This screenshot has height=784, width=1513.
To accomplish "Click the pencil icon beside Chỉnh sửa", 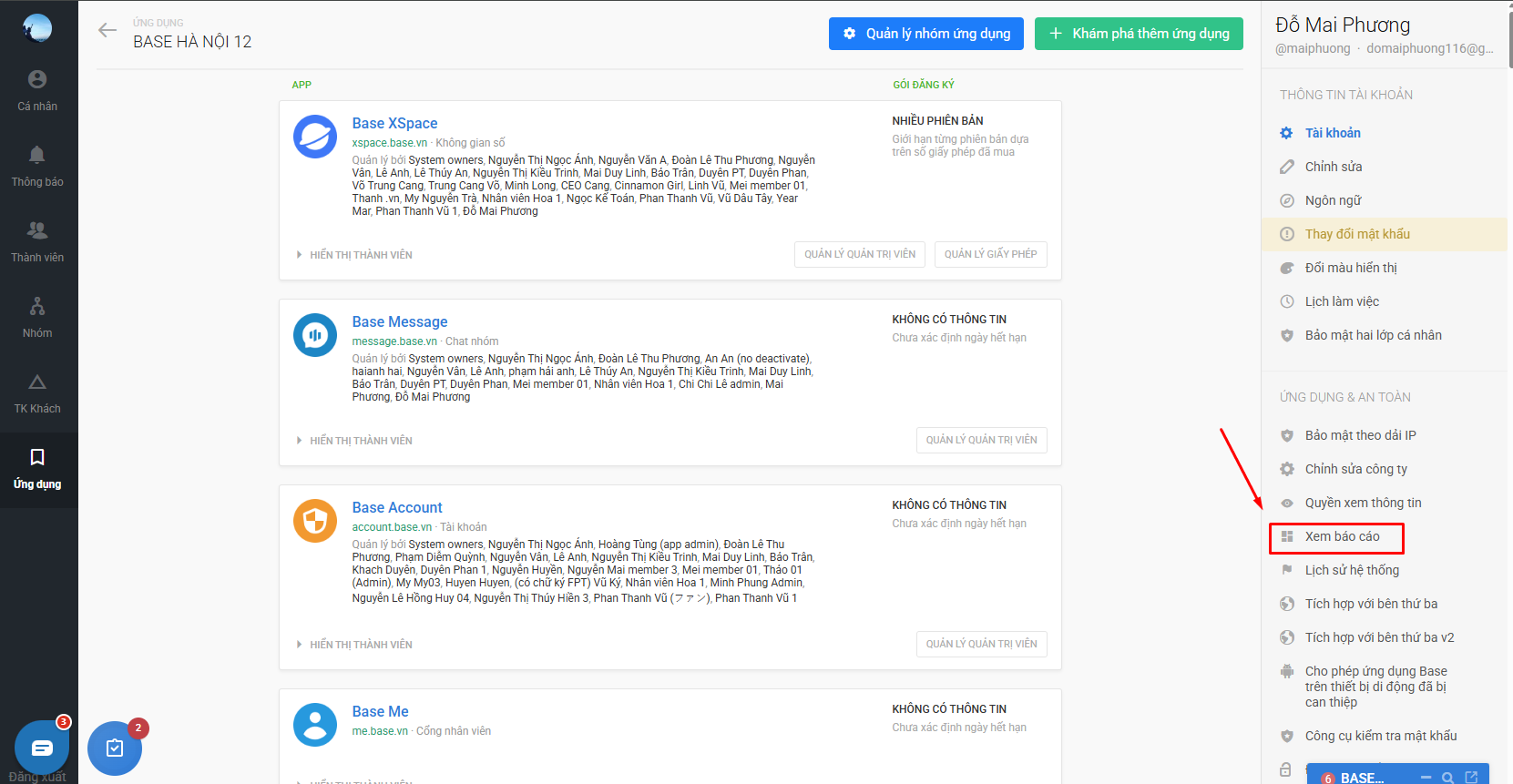I will tap(1286, 167).
